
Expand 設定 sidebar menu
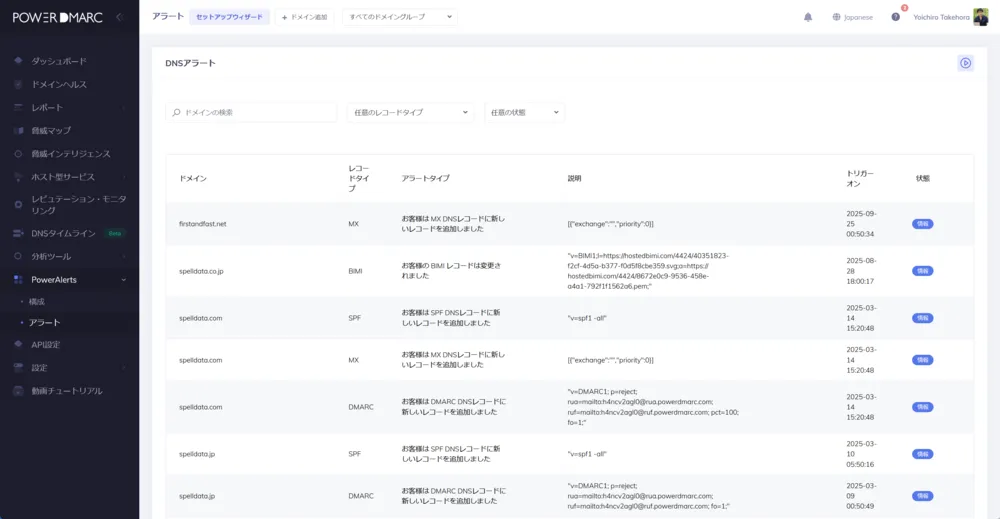point(39,368)
